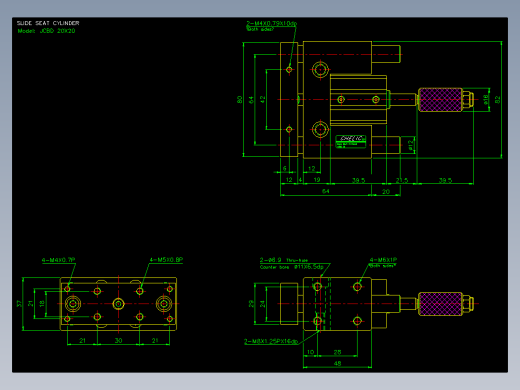The height and width of the screenshot is (390, 520).
Task: Click the "82" overall height dimension
Action: (498, 99)
